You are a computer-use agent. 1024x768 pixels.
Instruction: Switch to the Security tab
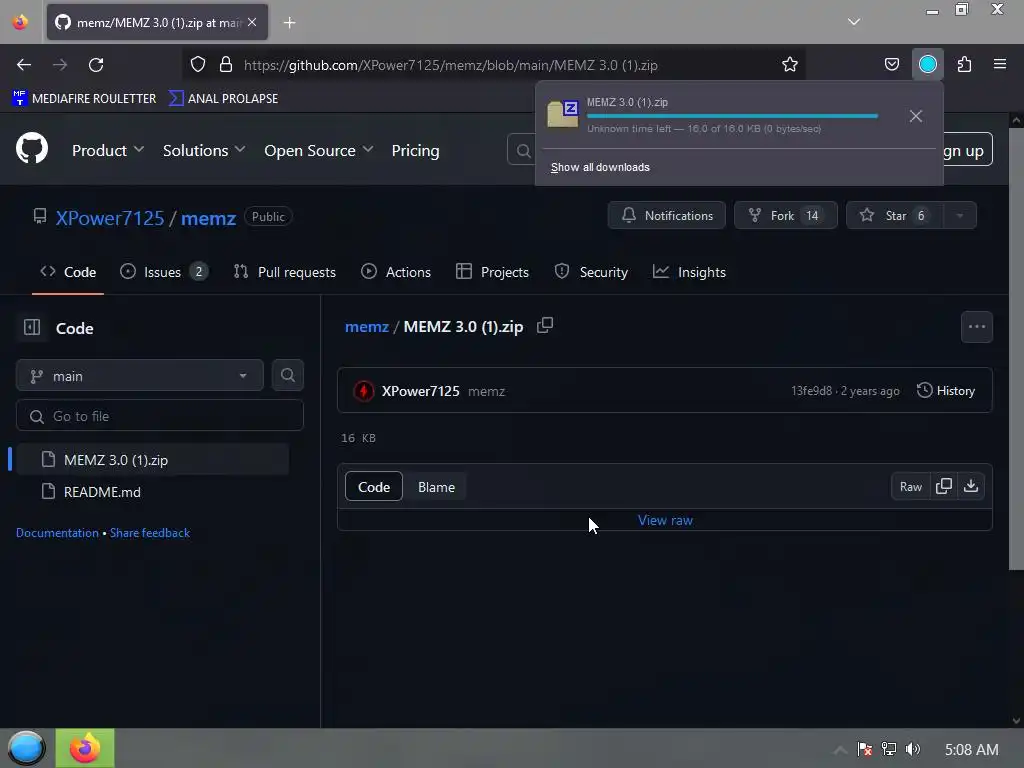[591, 272]
